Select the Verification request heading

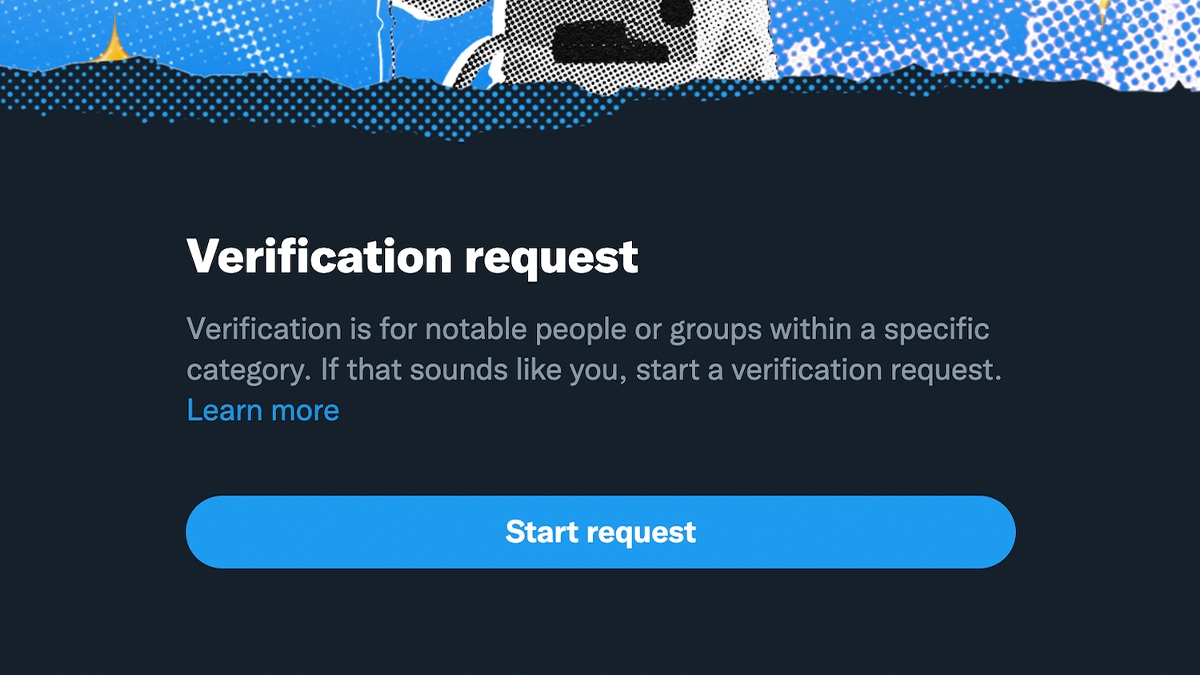(412, 258)
